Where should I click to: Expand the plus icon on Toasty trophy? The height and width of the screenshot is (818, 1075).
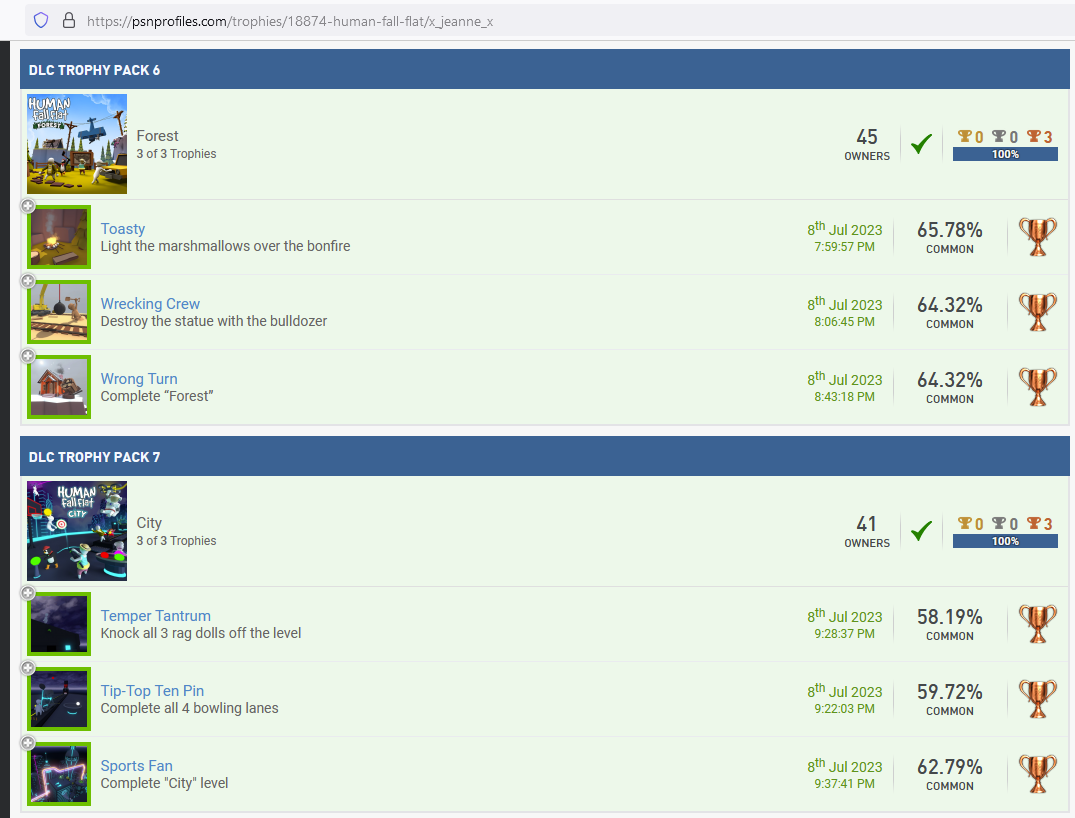(x=28, y=206)
